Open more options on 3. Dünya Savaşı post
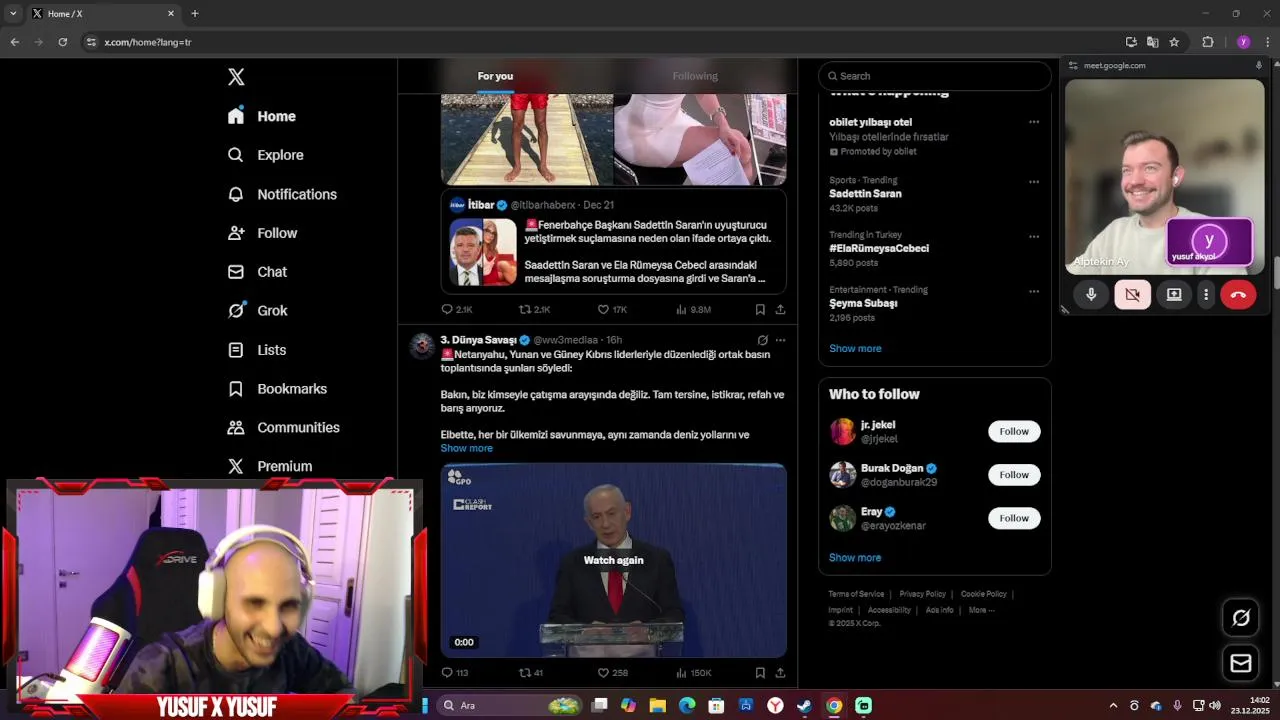1280x720 pixels. coord(780,340)
